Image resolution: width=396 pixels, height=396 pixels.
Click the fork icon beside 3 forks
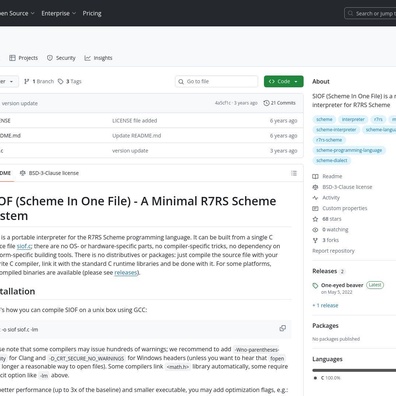tap(315, 240)
